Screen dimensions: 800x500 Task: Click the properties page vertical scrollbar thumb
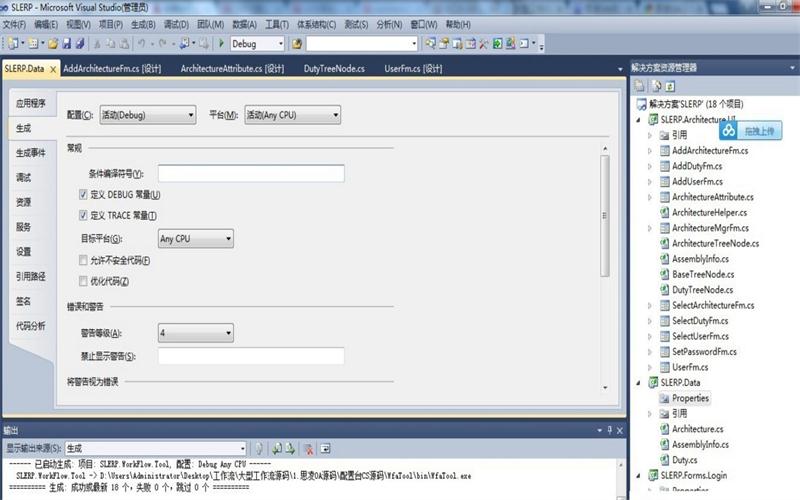point(605,216)
